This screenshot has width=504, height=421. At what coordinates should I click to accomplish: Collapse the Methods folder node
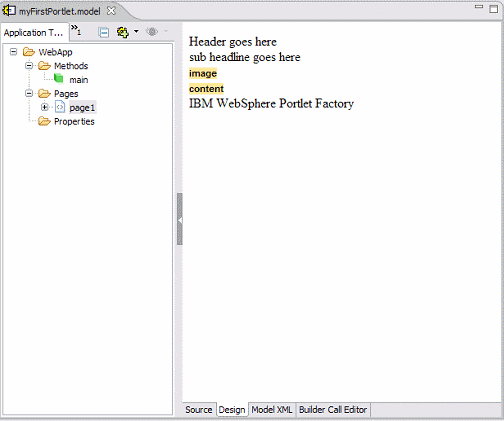coord(29,66)
